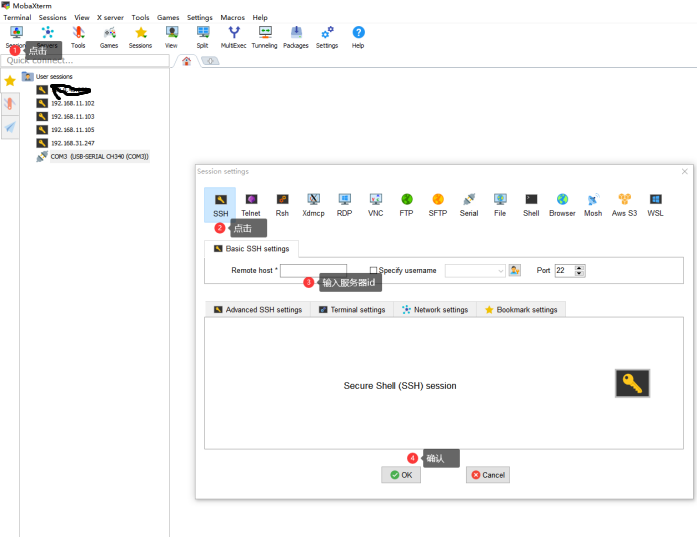Select File session type
The height and width of the screenshot is (538, 697).
coord(500,205)
